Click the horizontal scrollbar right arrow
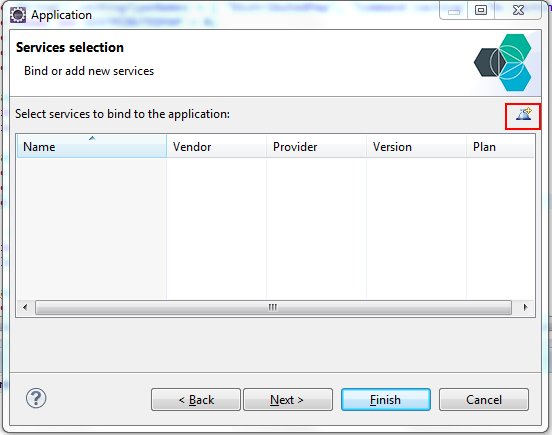 [x=525, y=308]
